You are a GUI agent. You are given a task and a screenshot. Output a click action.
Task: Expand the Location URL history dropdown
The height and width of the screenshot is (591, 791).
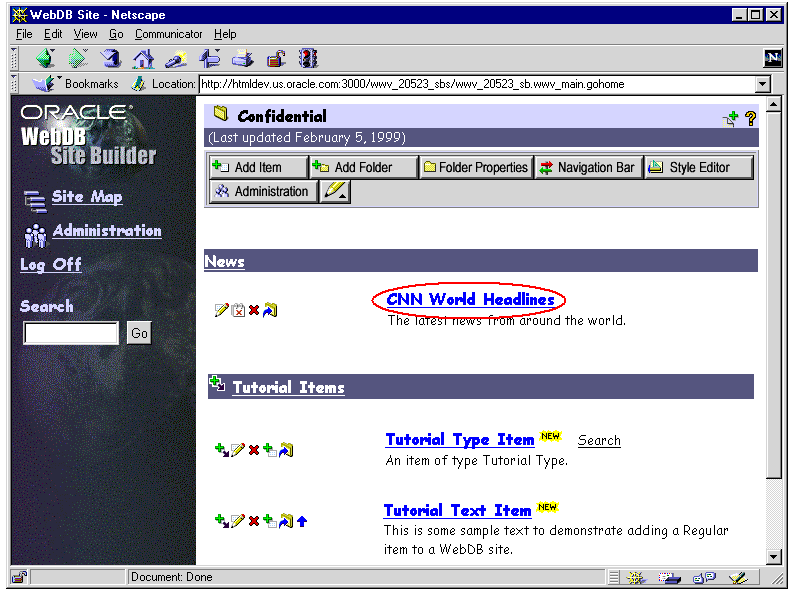click(x=763, y=85)
